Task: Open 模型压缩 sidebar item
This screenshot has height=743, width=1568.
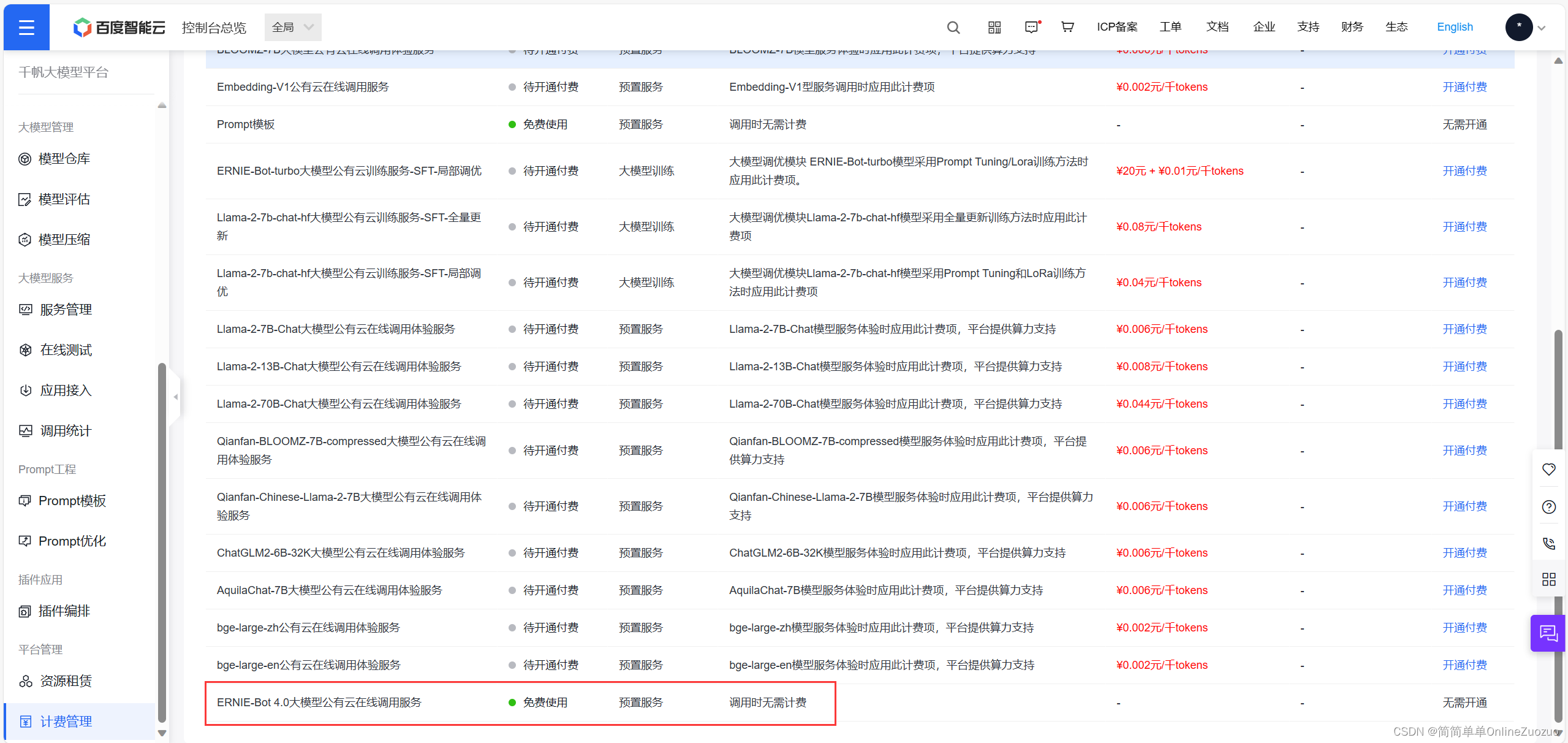Action: pyautogui.click(x=55, y=240)
